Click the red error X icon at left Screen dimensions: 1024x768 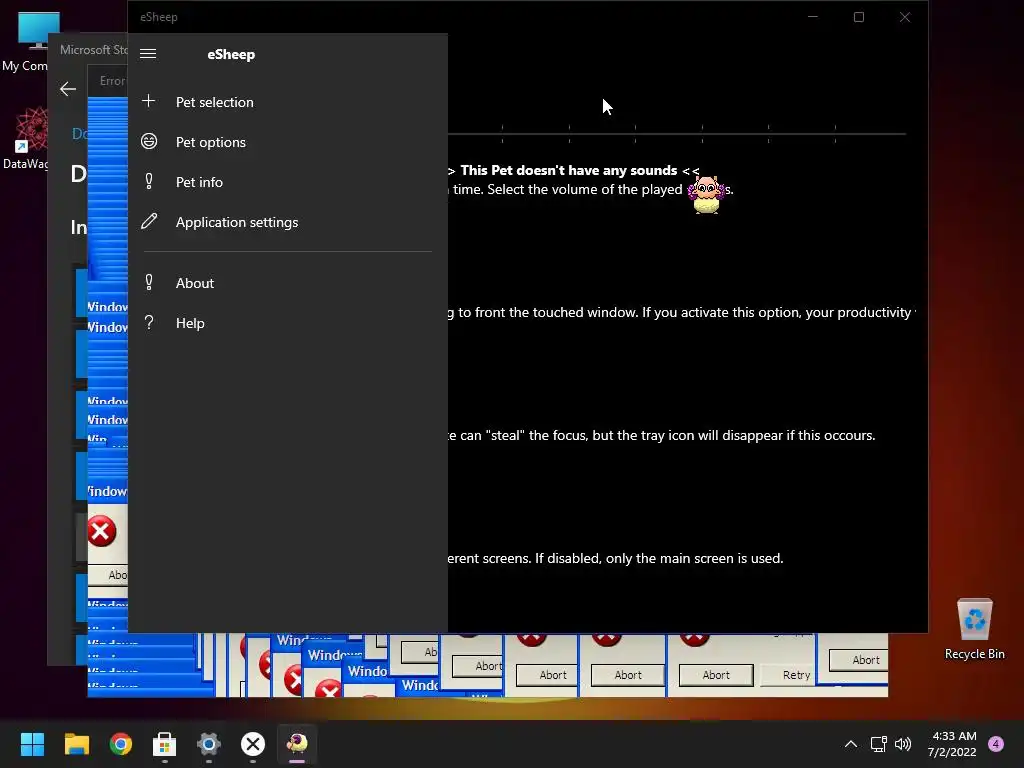coord(101,531)
